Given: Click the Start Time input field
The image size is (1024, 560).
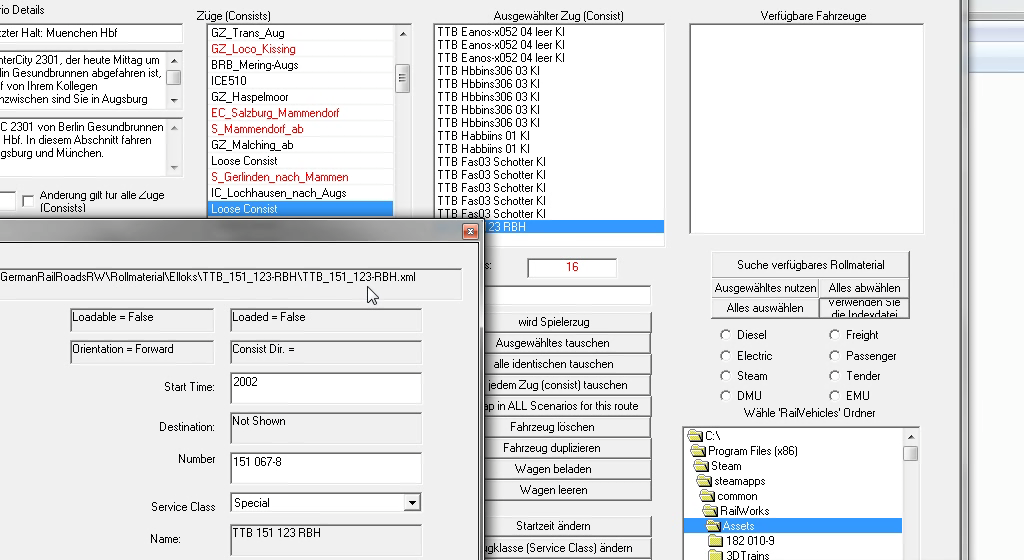Looking at the screenshot, I should 326,388.
